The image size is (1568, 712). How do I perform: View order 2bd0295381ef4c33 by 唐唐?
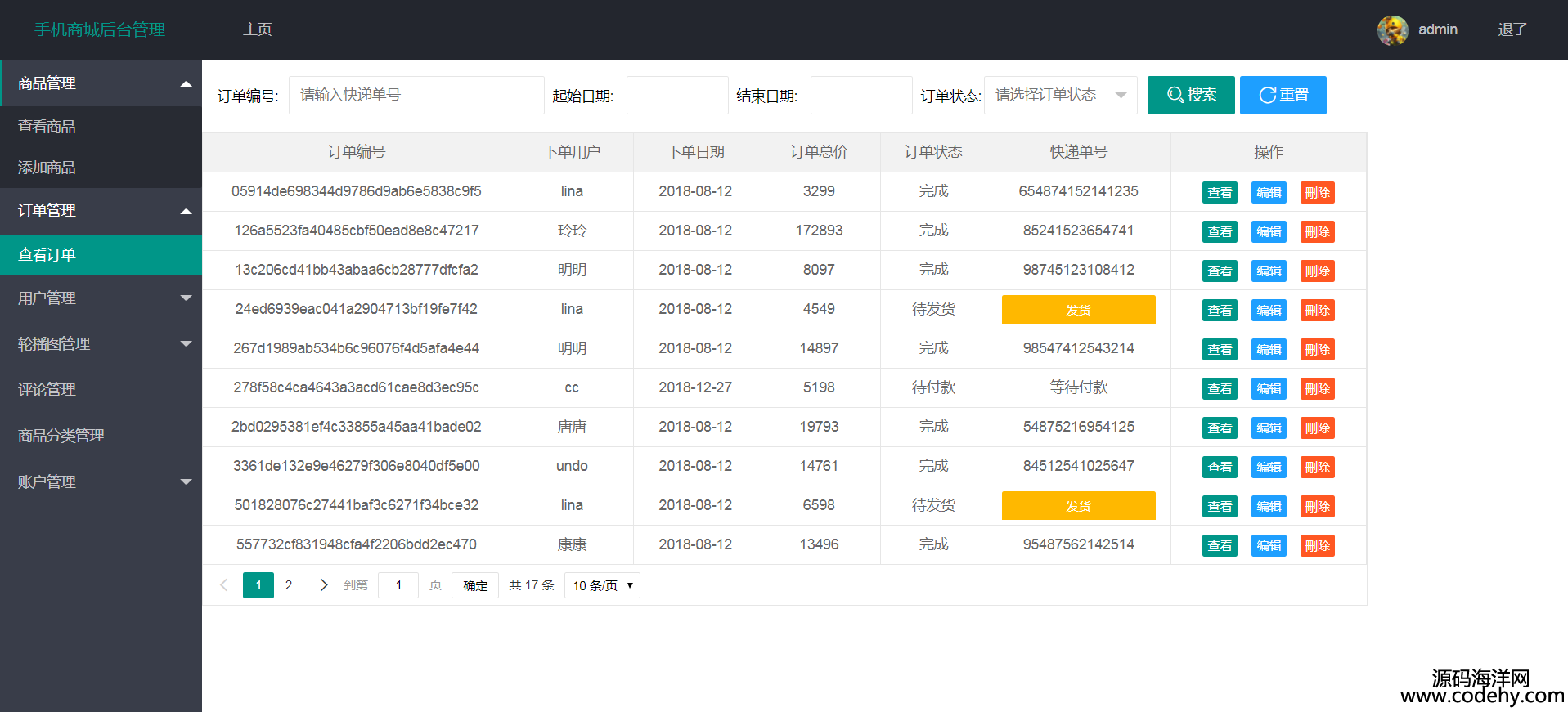coord(1220,428)
